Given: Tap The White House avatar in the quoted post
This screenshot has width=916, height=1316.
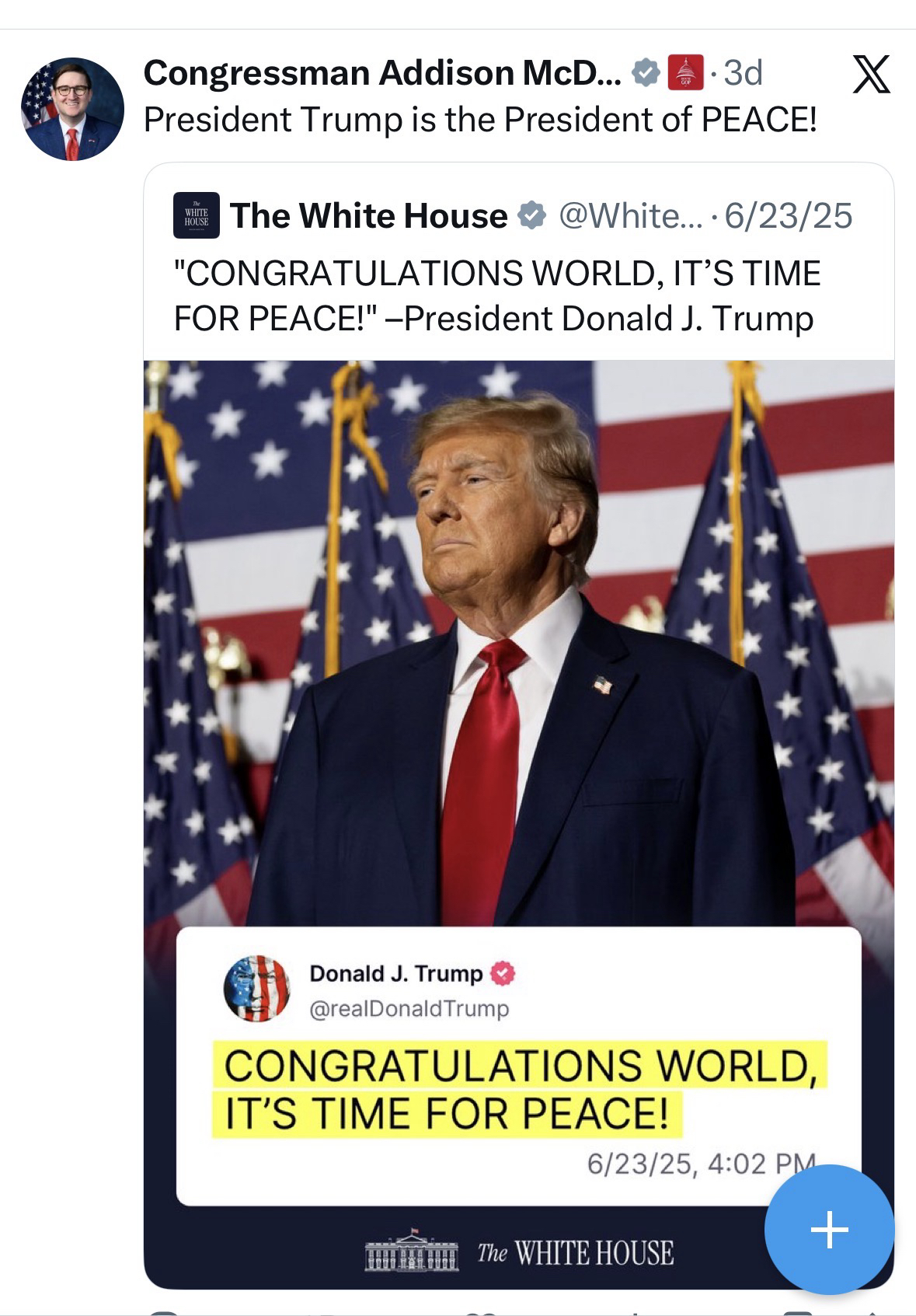Looking at the screenshot, I should [196, 215].
